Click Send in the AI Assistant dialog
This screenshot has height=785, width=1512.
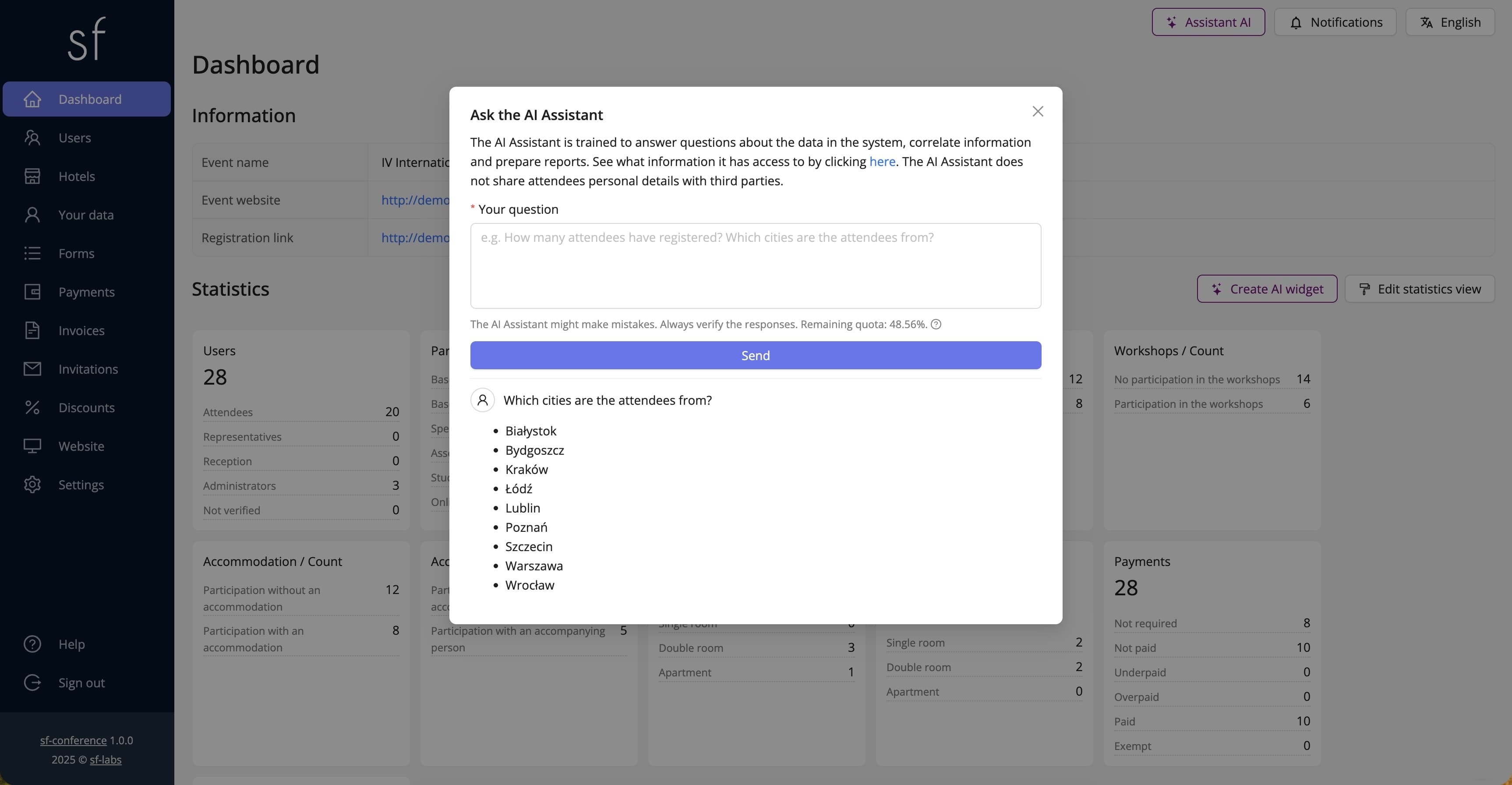coord(756,355)
